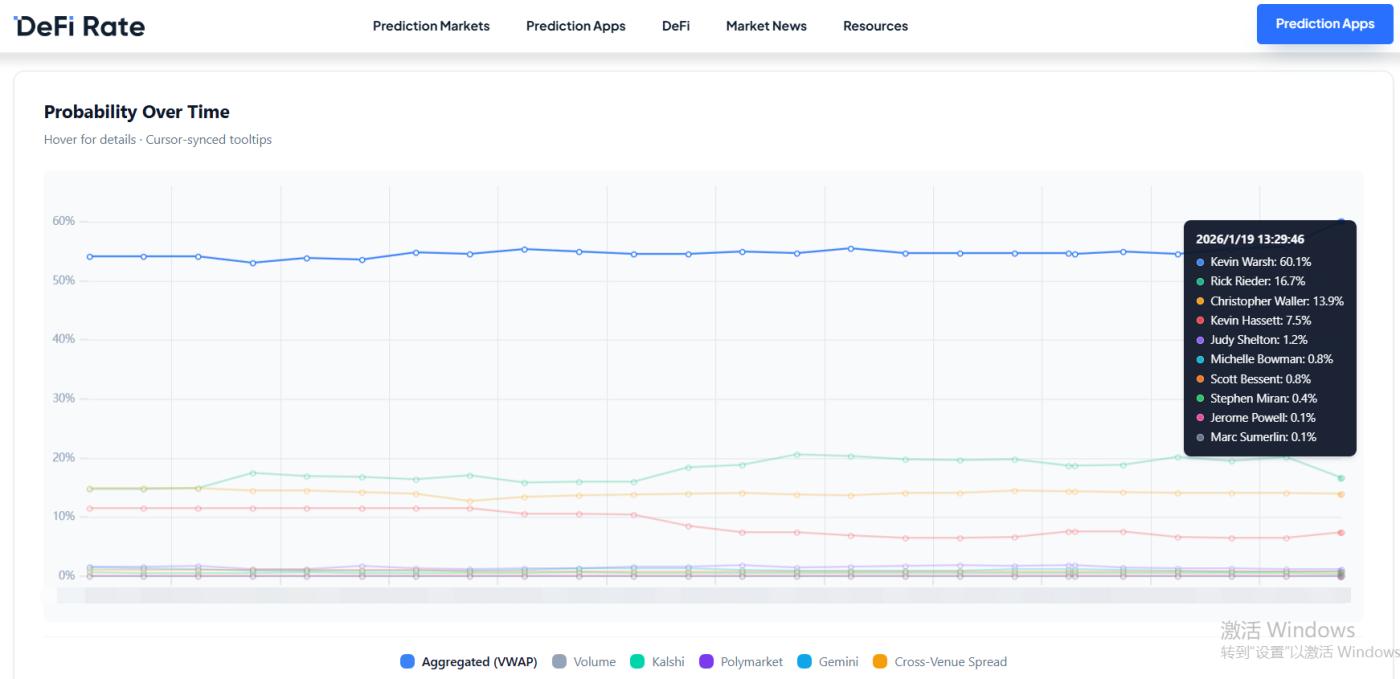Select the first point on the blue 54% line
1400x679 pixels.
89,256
